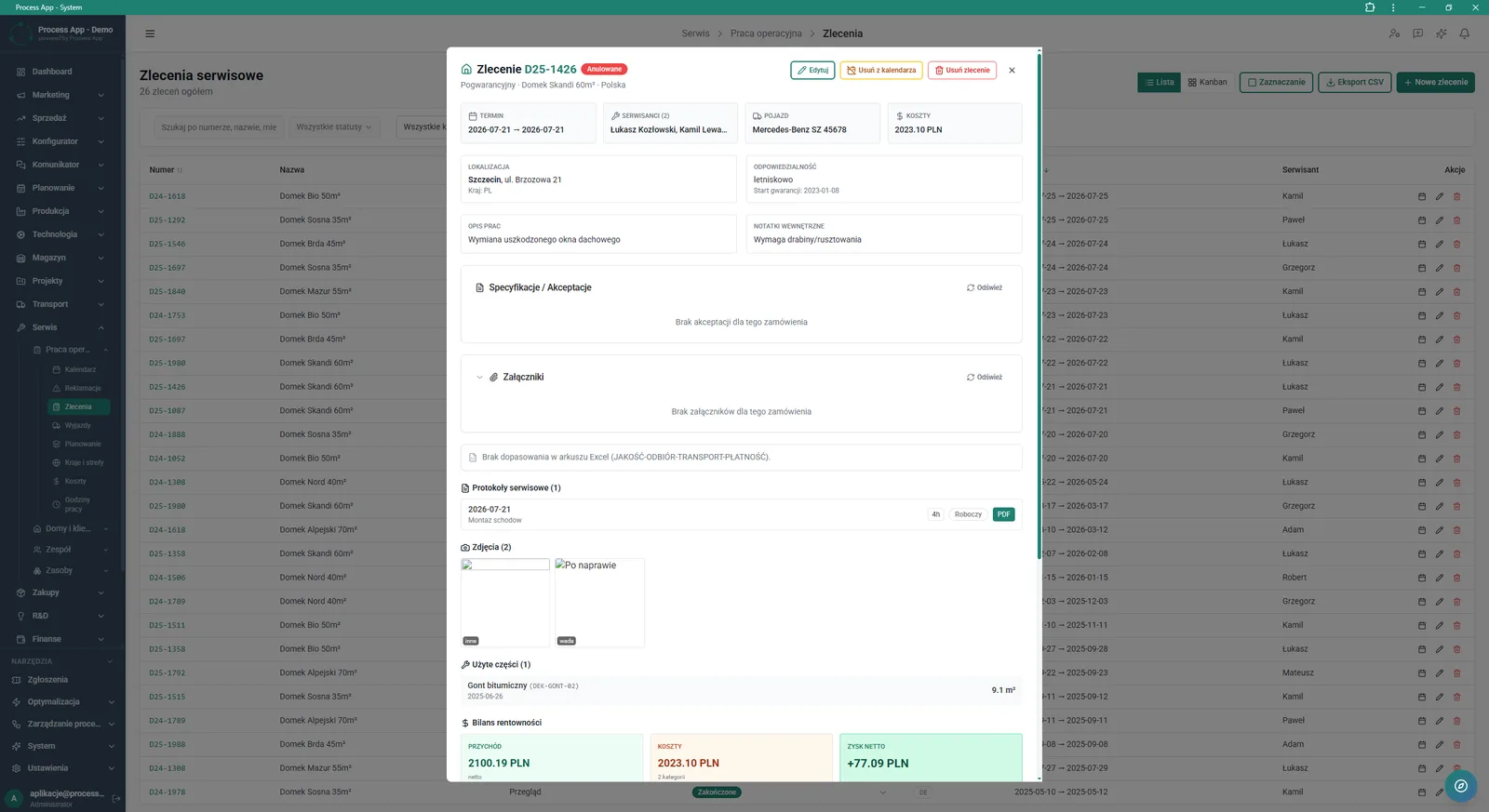The image size is (1489, 812).
Task: Click the Praca operacyjna breadcrumb link
Action: (766, 33)
